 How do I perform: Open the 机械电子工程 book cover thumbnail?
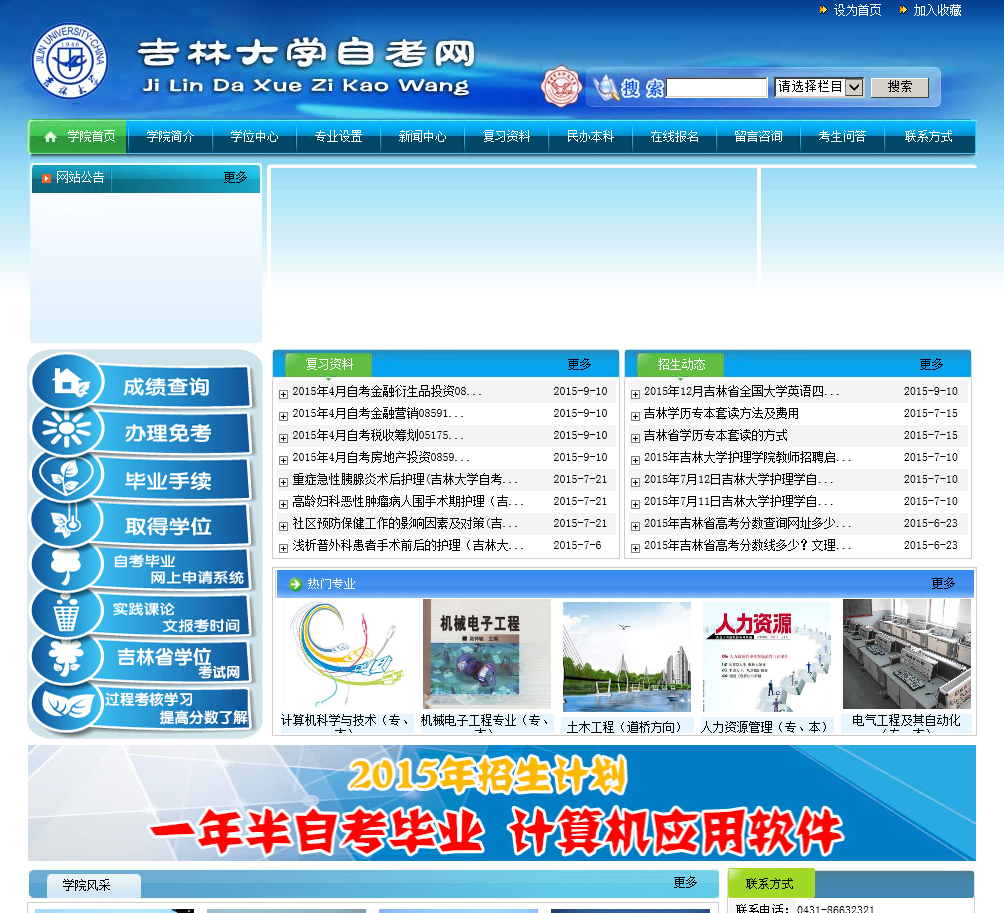click(x=487, y=654)
